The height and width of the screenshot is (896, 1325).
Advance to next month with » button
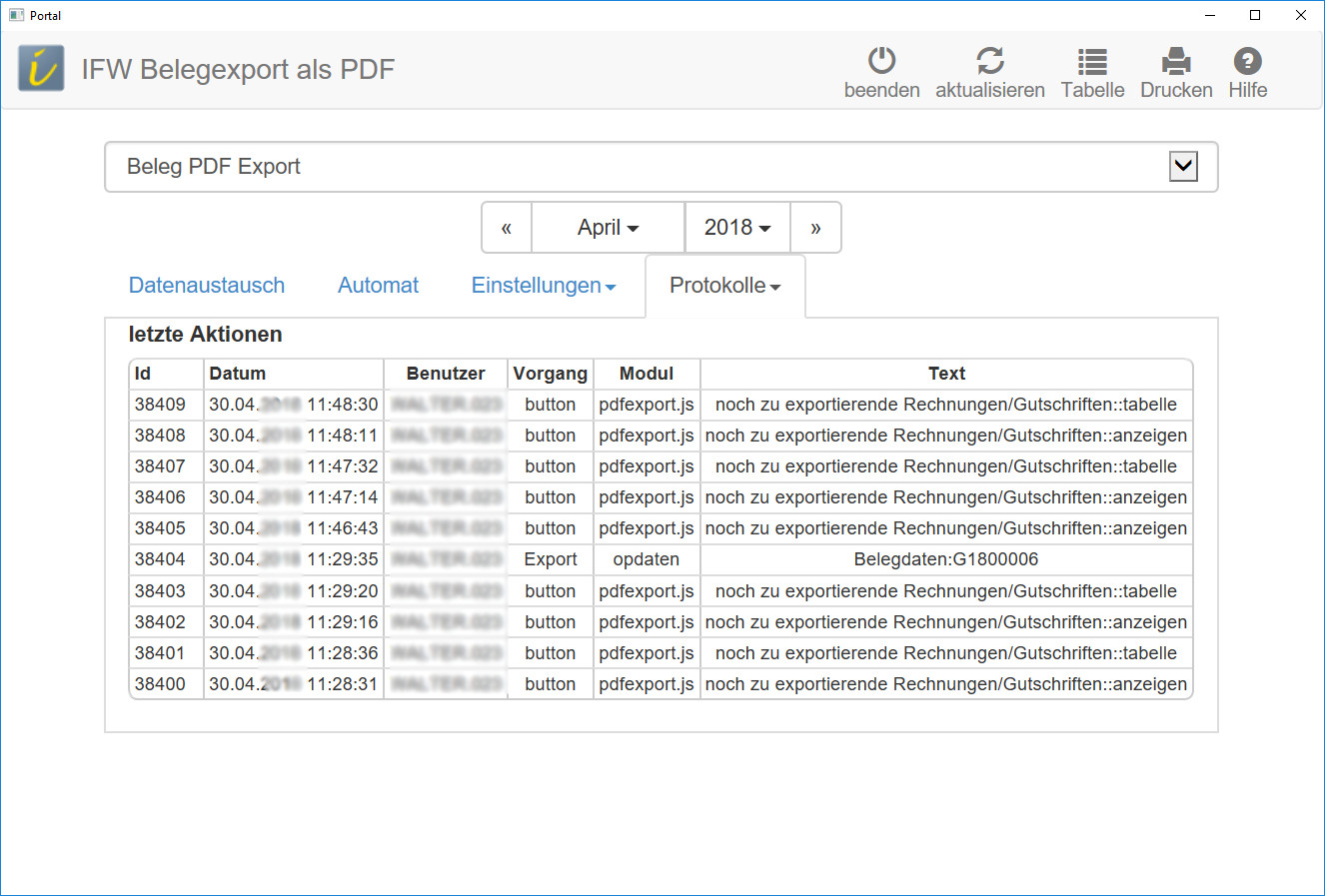click(815, 228)
